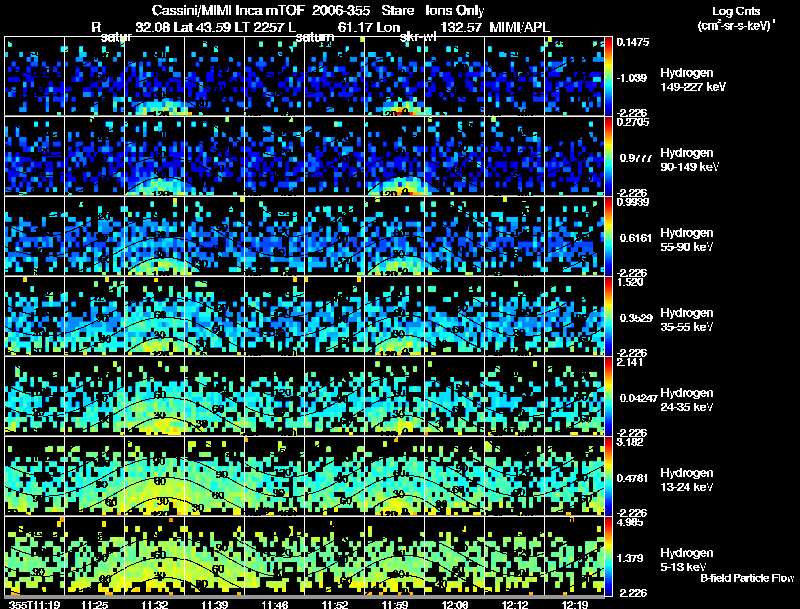Click the Cassini/MIMI Inca mTOF title

coord(228,10)
